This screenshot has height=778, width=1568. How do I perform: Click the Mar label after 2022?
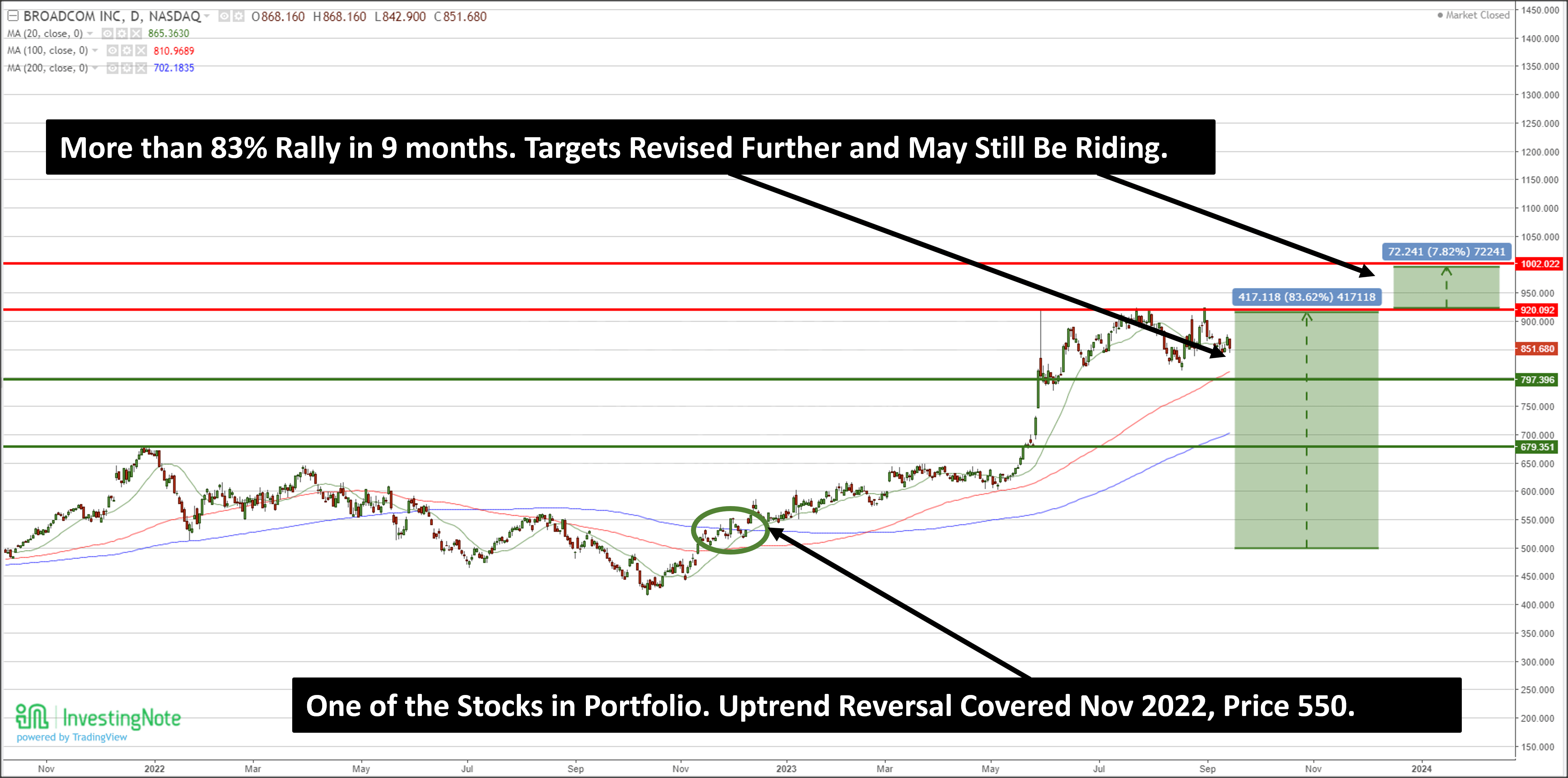[253, 769]
